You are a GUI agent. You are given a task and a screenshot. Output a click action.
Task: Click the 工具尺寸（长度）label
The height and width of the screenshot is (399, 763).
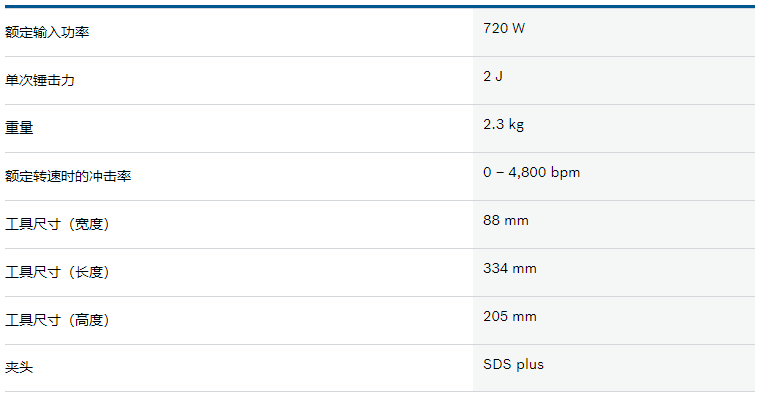click(57, 272)
